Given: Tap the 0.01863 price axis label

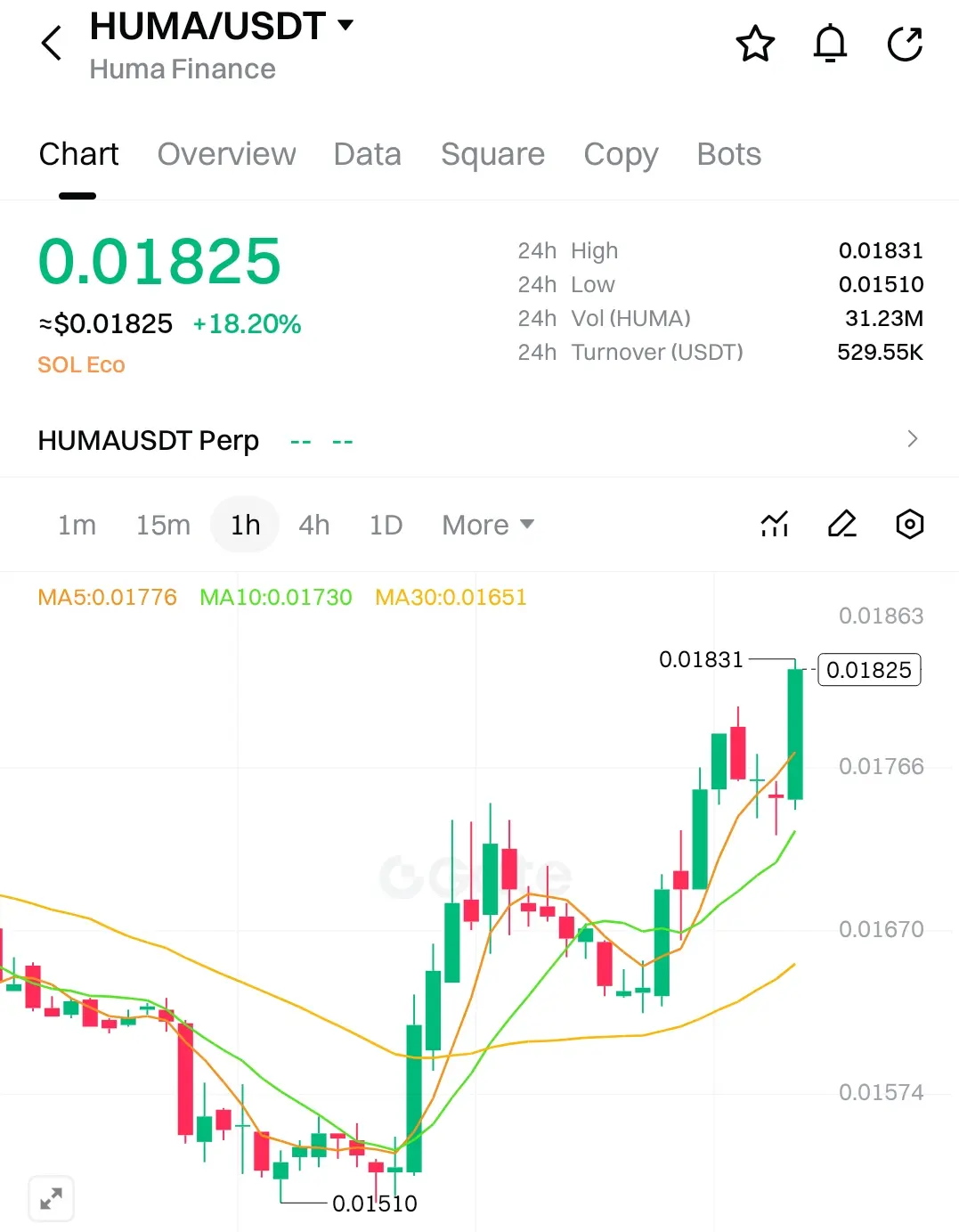Looking at the screenshot, I should [x=881, y=616].
